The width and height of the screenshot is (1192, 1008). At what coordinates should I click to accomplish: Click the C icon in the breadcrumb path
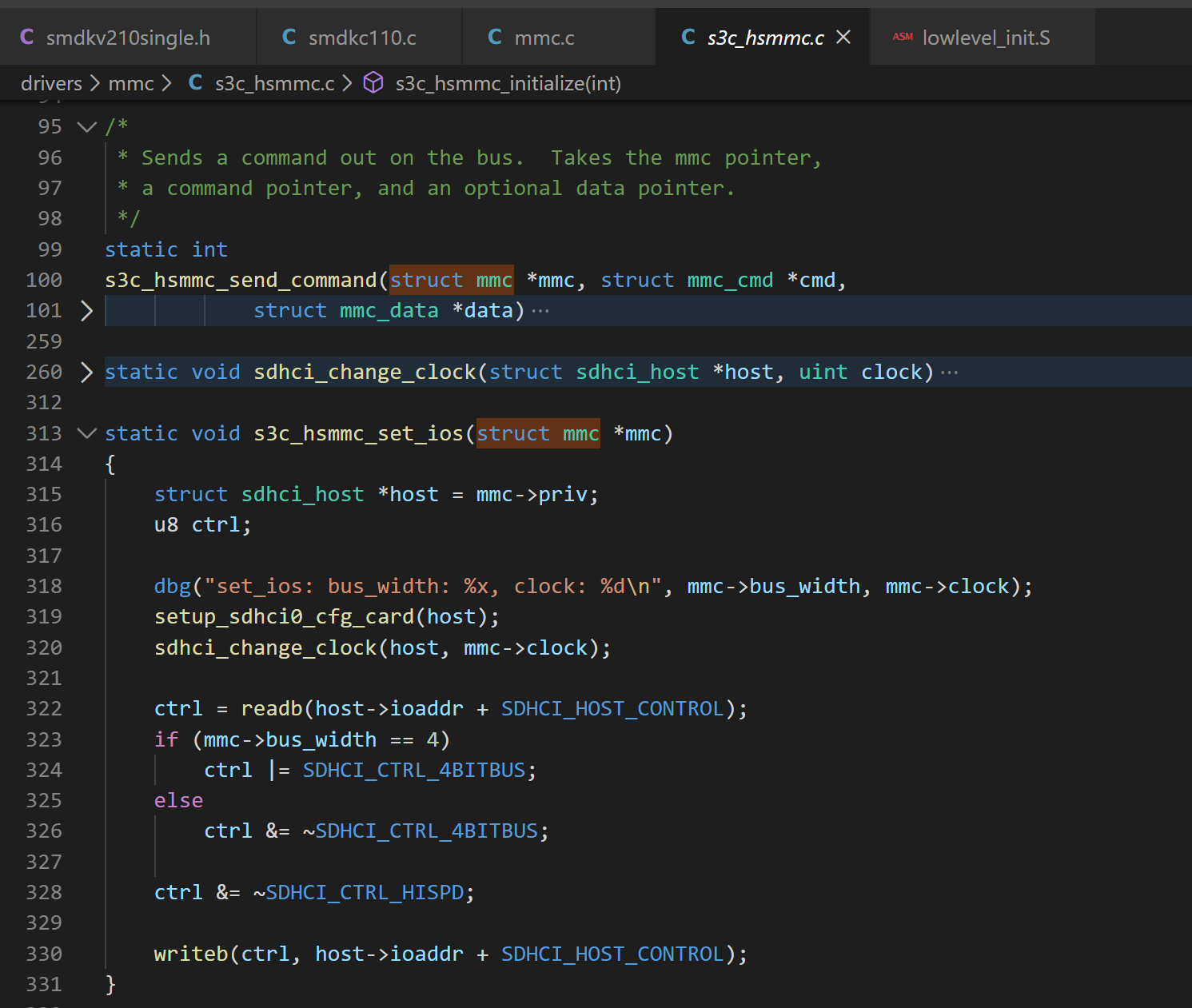(195, 83)
